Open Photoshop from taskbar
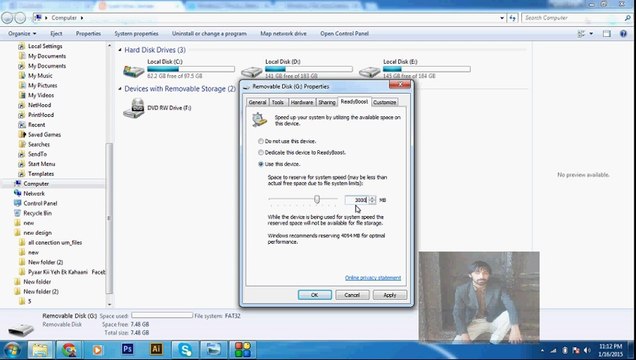Screen dimensions: 636x360 [x=127, y=349]
